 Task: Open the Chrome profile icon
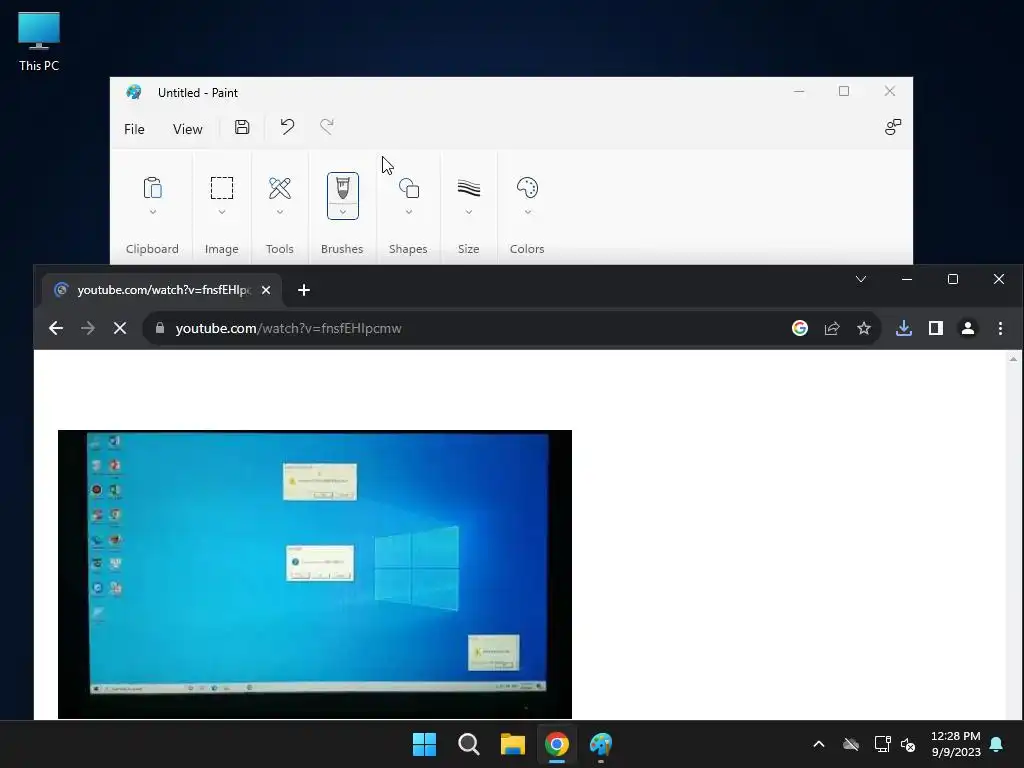coord(968,328)
